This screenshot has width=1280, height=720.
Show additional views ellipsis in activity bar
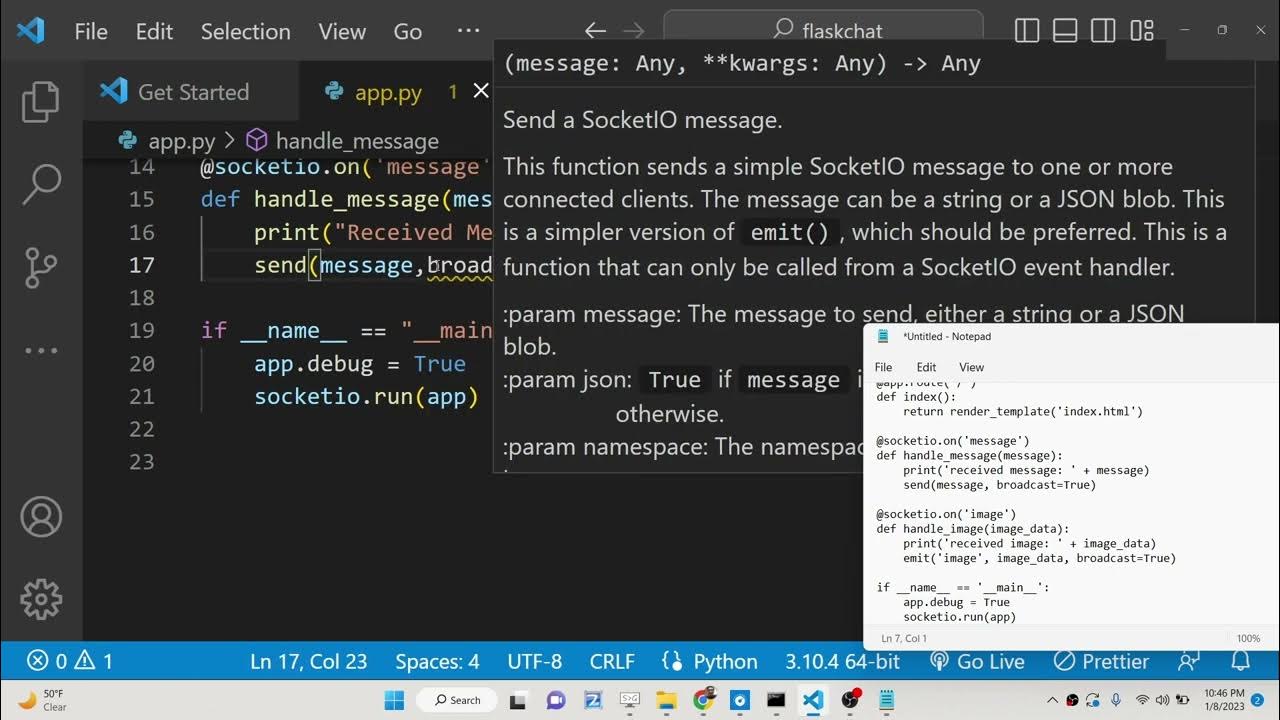pos(41,351)
